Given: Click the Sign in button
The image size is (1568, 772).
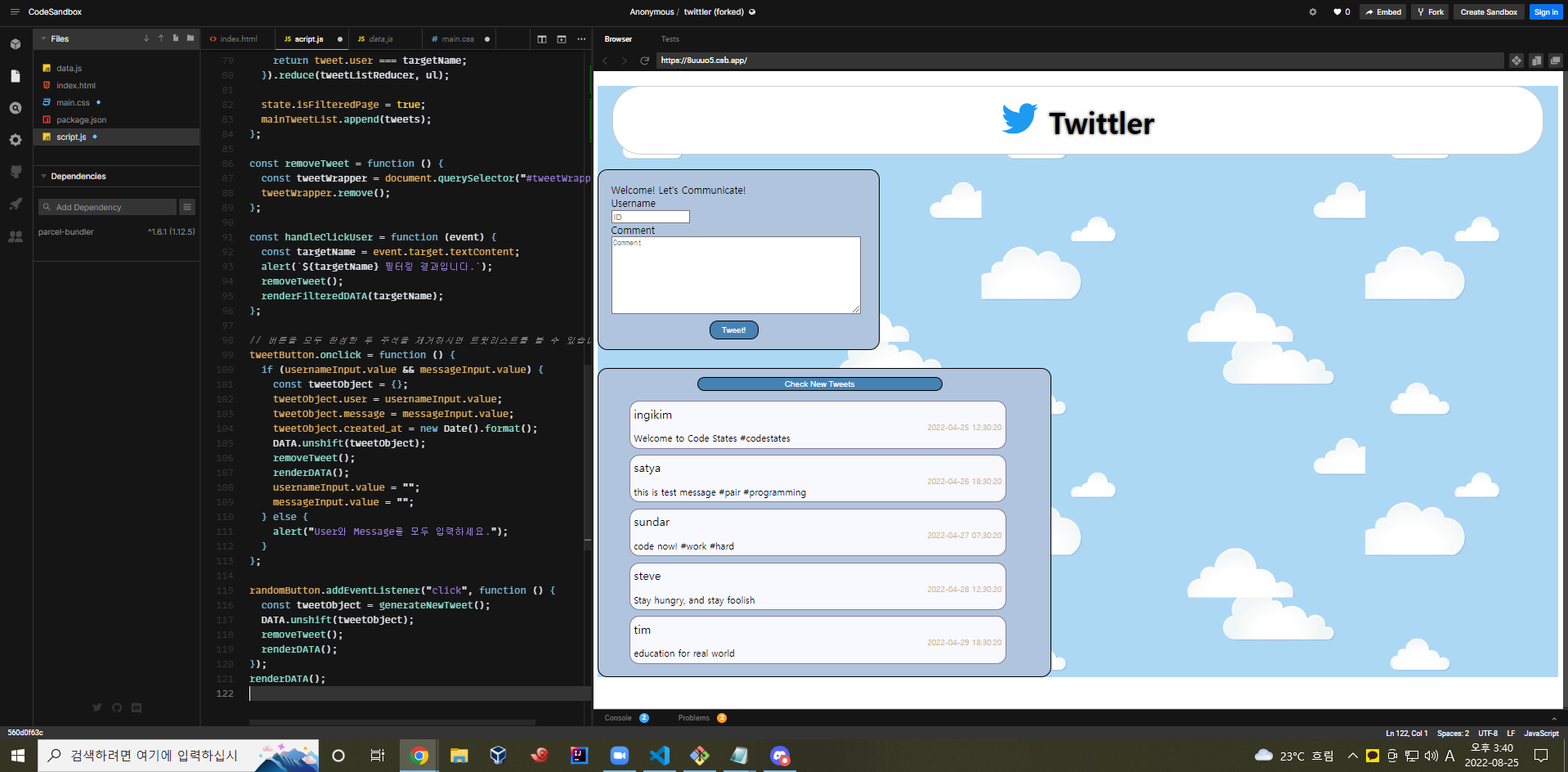Looking at the screenshot, I should point(1546,12).
